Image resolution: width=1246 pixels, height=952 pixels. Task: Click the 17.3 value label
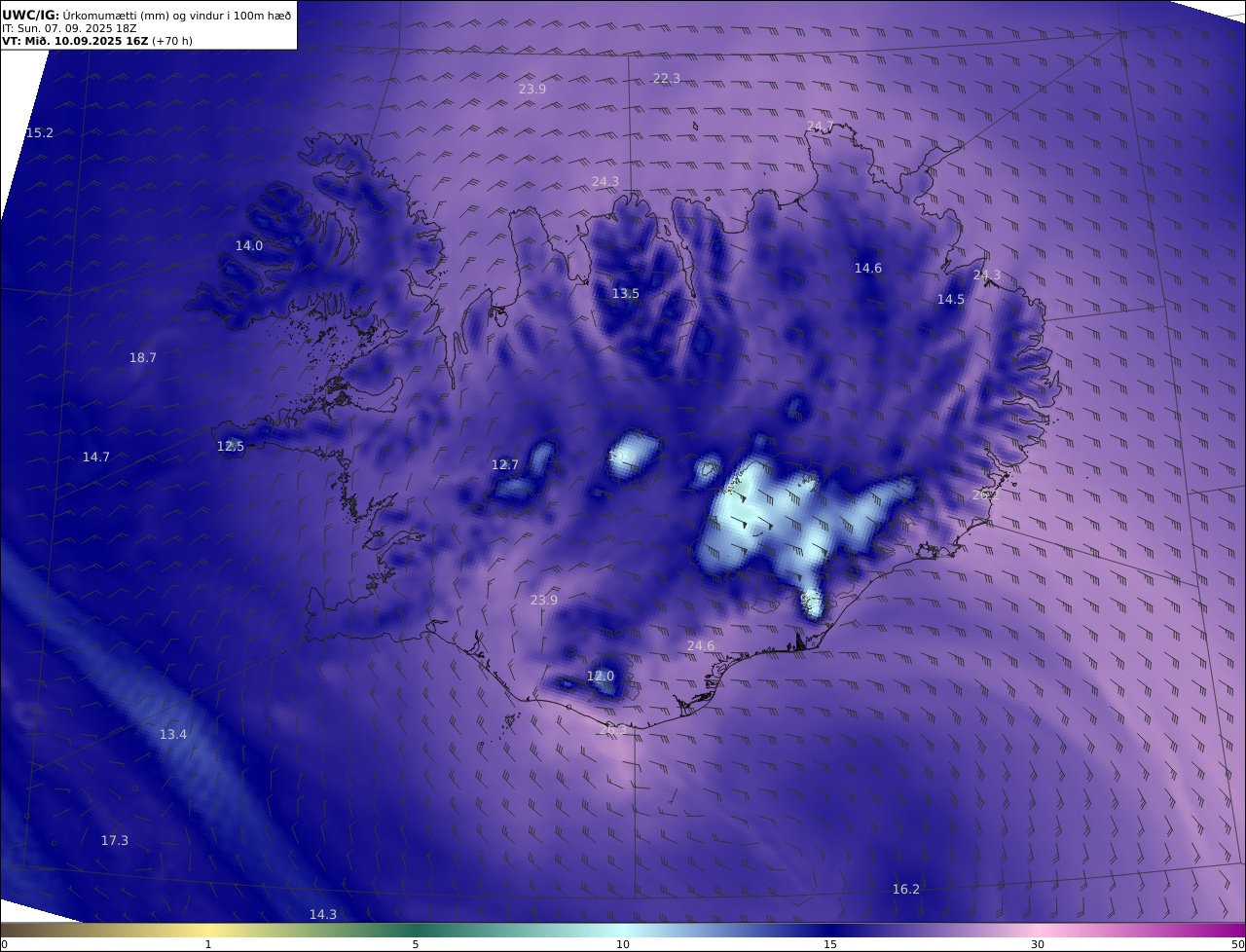point(115,840)
